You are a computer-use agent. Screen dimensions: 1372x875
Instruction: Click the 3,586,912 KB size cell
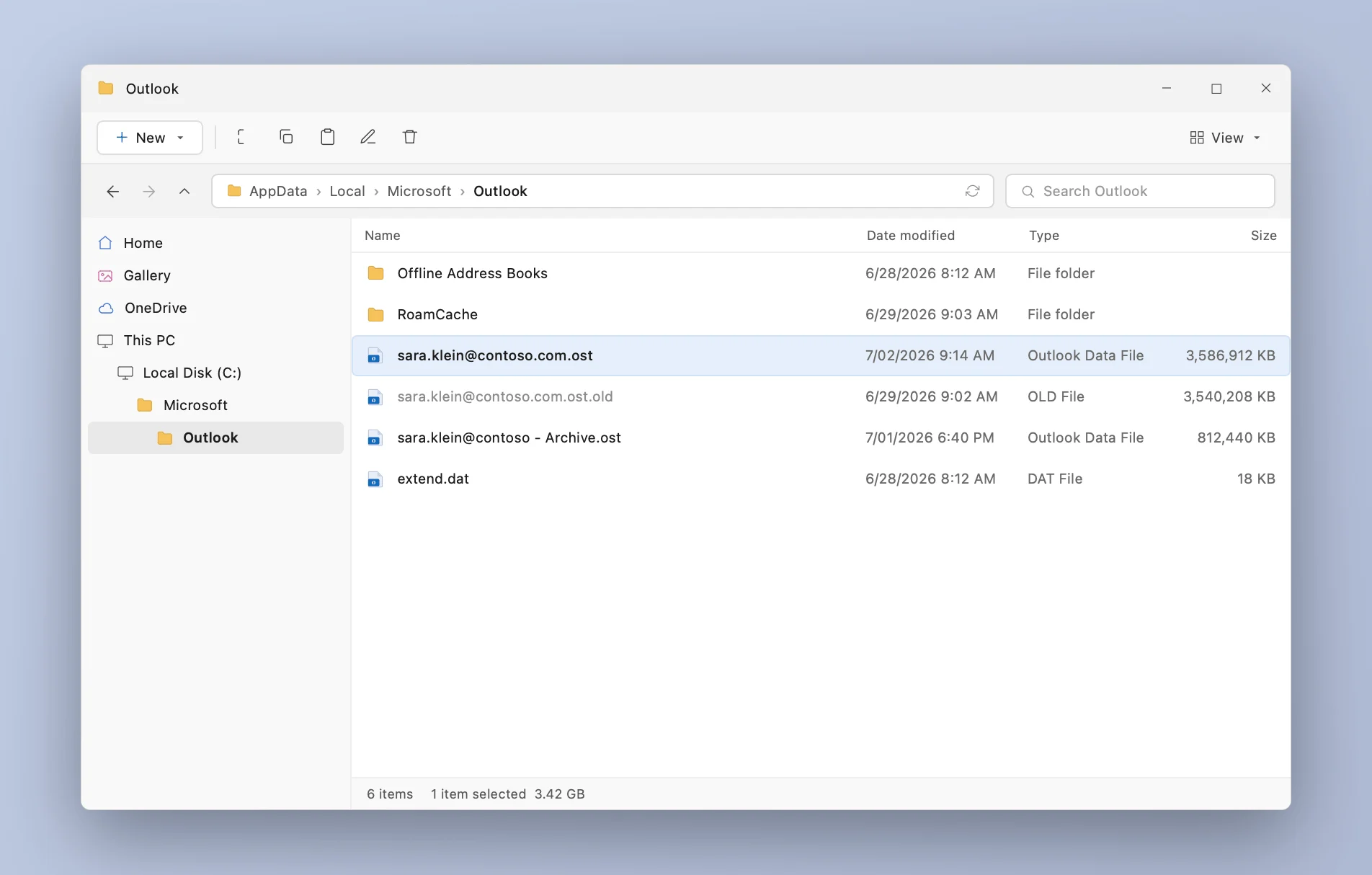click(x=1230, y=355)
